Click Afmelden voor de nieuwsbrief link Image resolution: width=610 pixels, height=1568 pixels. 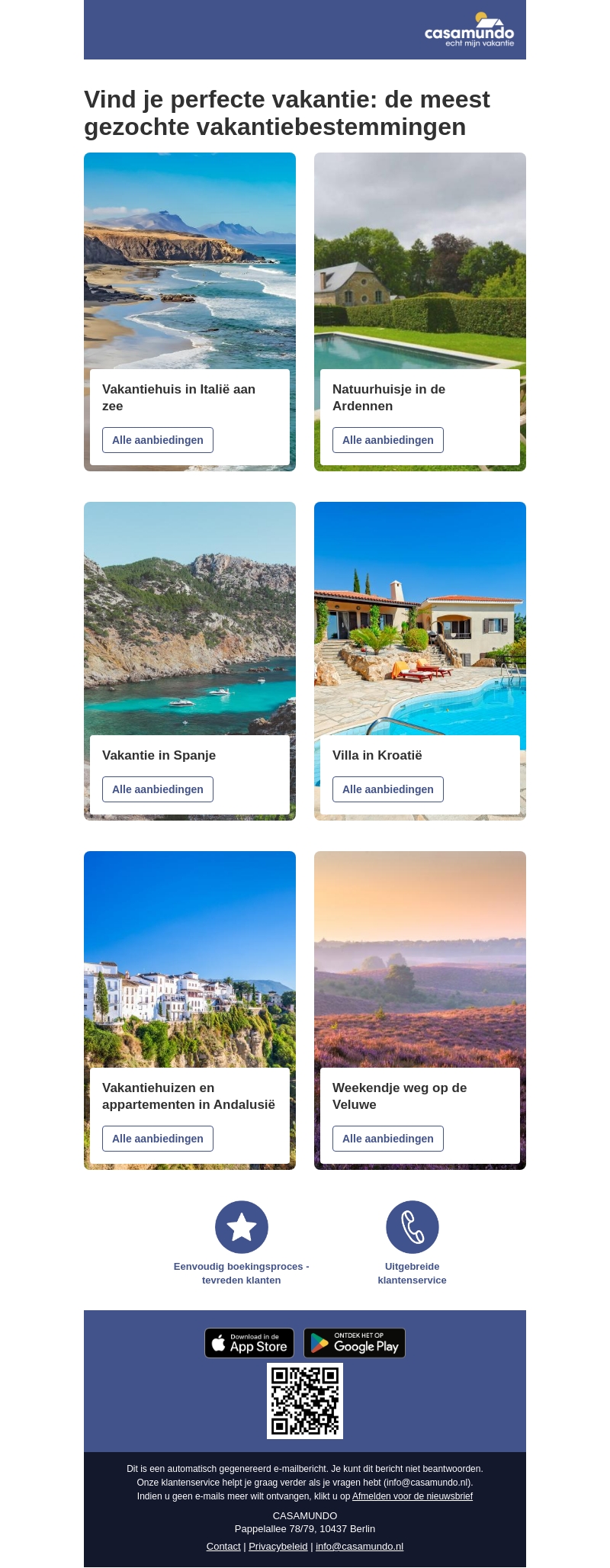(x=413, y=1496)
